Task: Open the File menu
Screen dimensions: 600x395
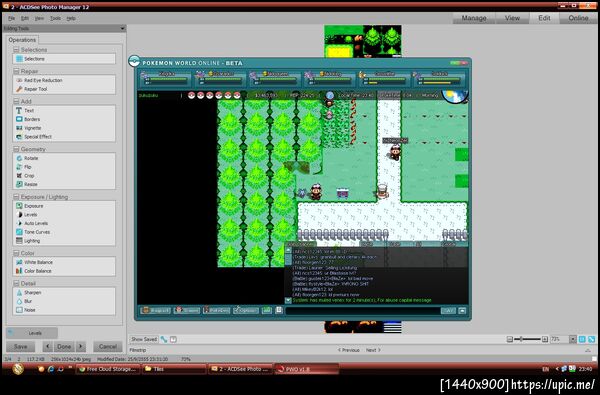Action: 11,18
